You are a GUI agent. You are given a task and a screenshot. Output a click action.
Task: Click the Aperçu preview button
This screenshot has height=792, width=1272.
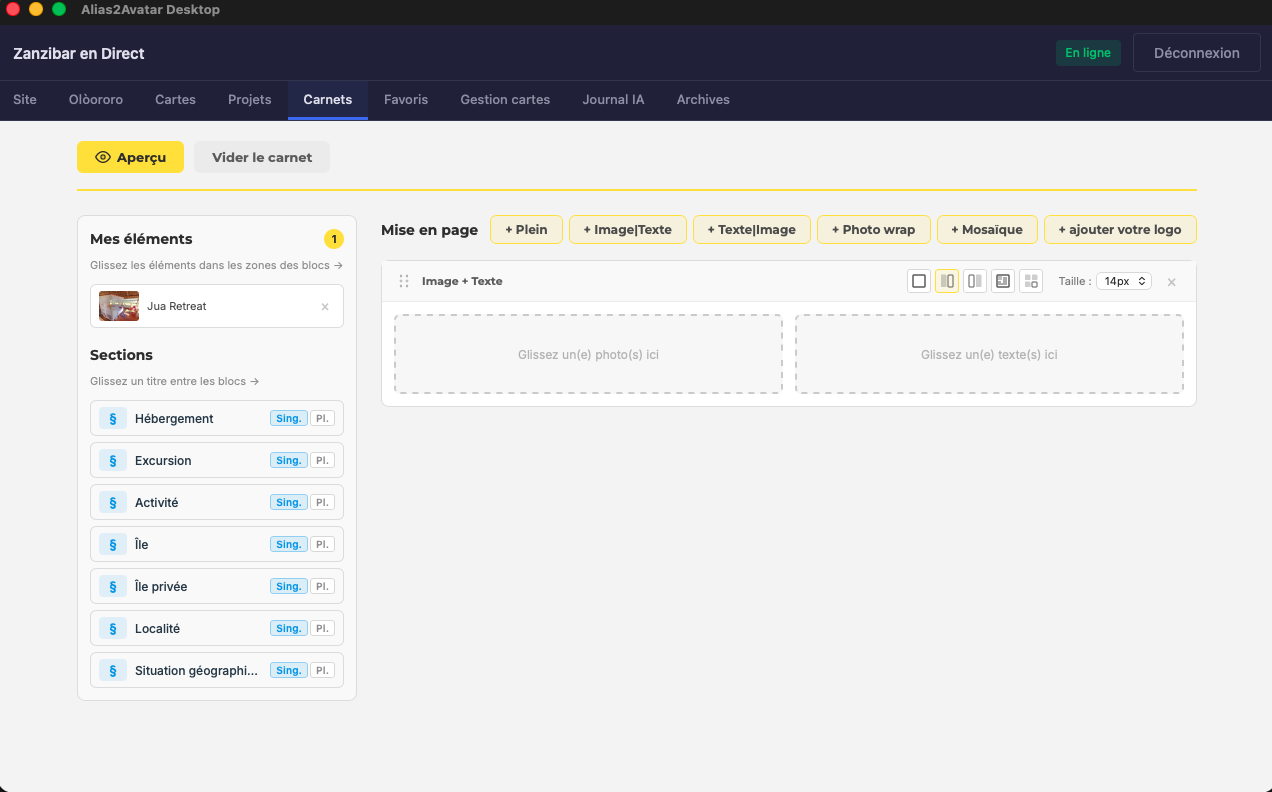(130, 157)
